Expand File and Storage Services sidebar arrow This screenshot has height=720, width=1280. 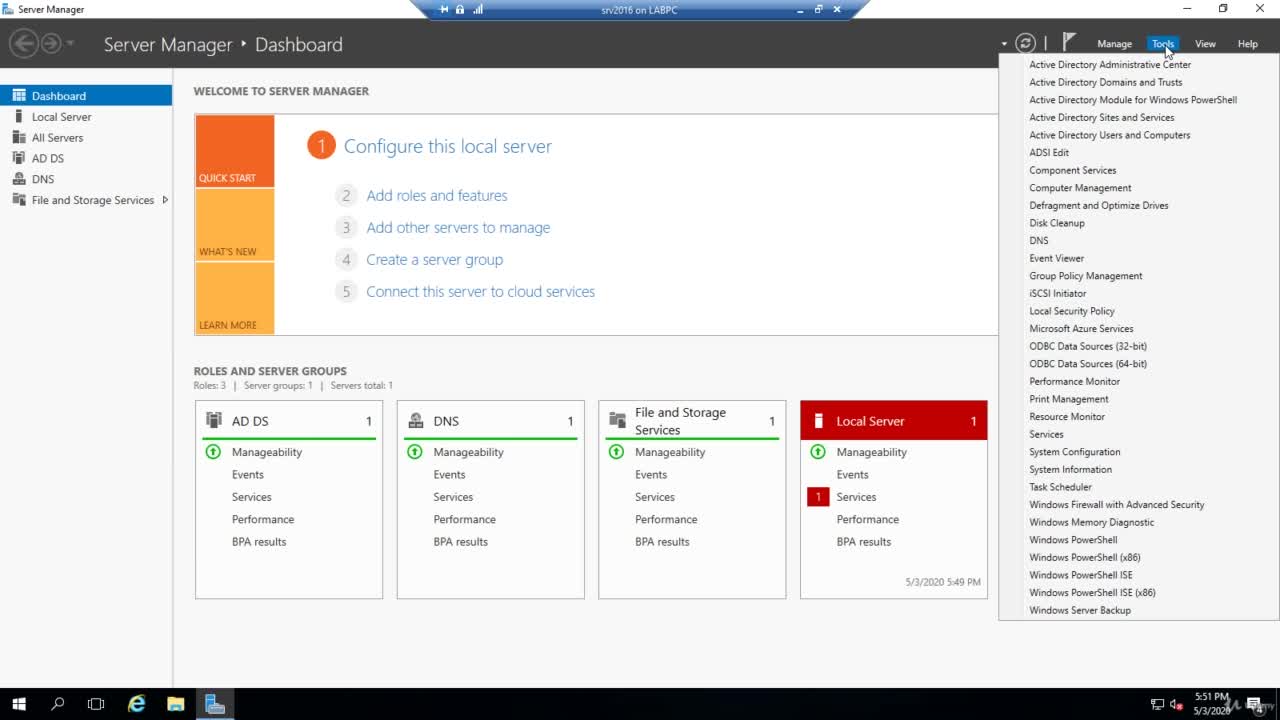pyautogui.click(x=165, y=200)
